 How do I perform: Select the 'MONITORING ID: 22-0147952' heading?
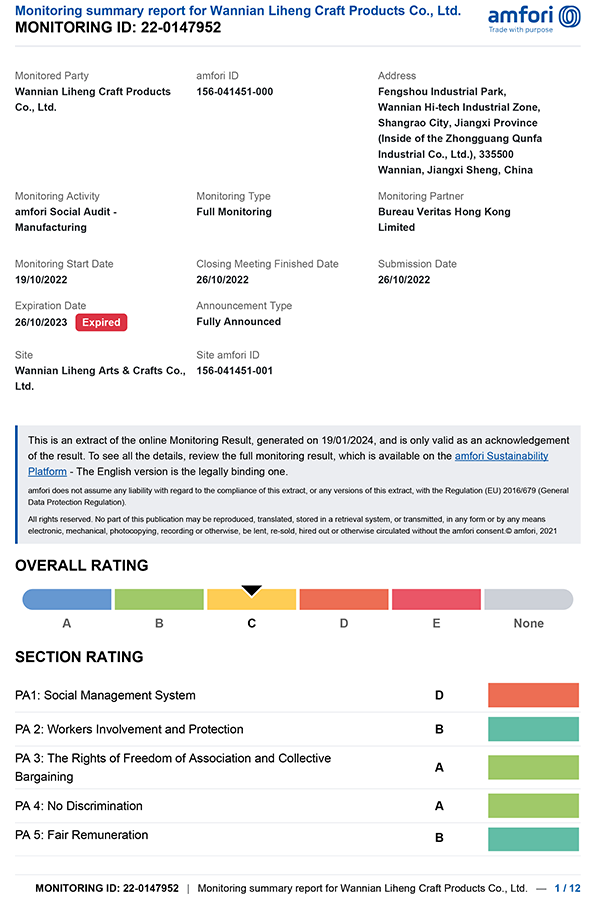[118, 27]
